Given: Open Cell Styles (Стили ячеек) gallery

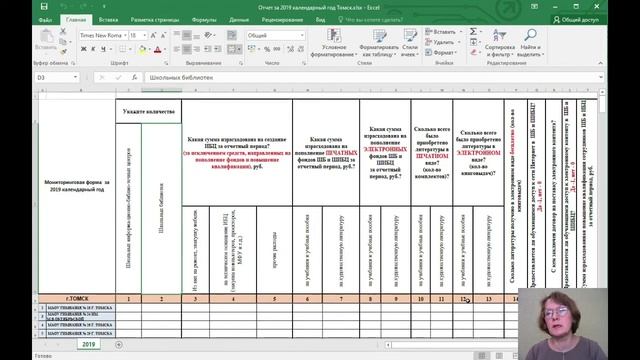Looking at the screenshot, I should point(409,43).
